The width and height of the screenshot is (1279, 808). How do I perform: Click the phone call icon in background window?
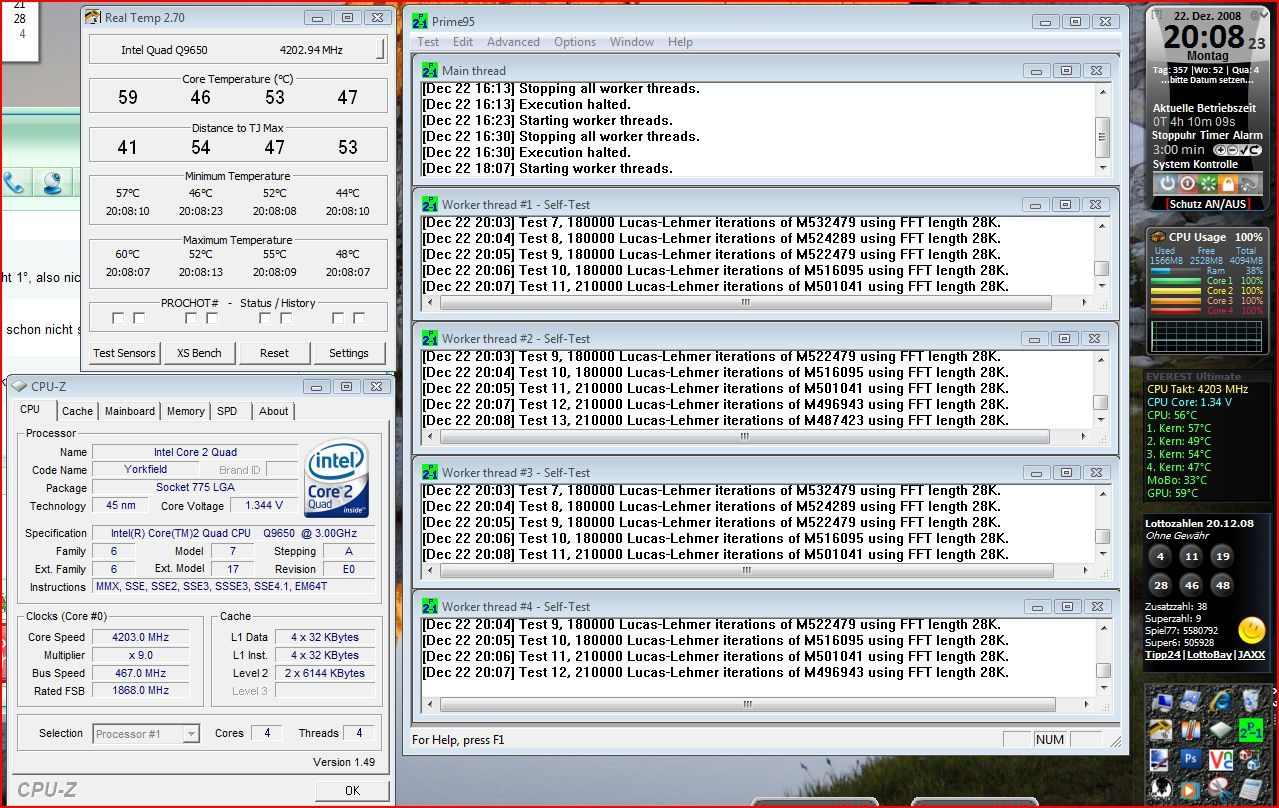[x=14, y=183]
